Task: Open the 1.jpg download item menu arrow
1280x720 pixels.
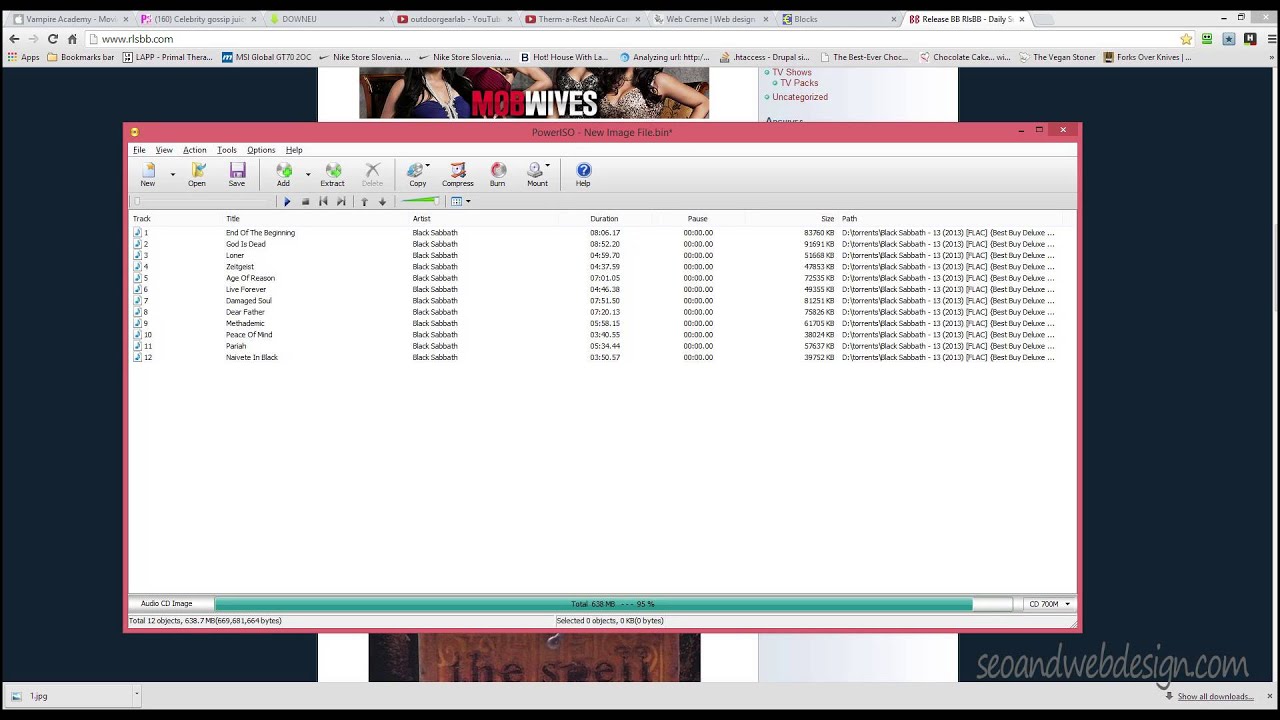Action: [136, 696]
